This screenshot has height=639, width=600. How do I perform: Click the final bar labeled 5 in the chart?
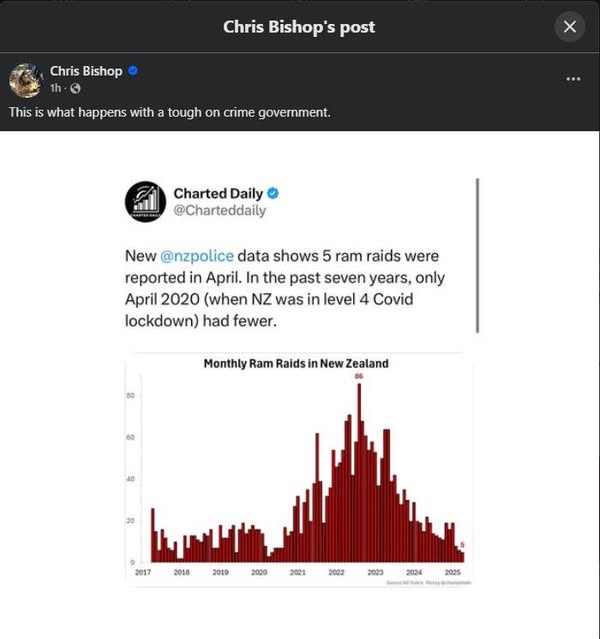[x=462, y=557]
